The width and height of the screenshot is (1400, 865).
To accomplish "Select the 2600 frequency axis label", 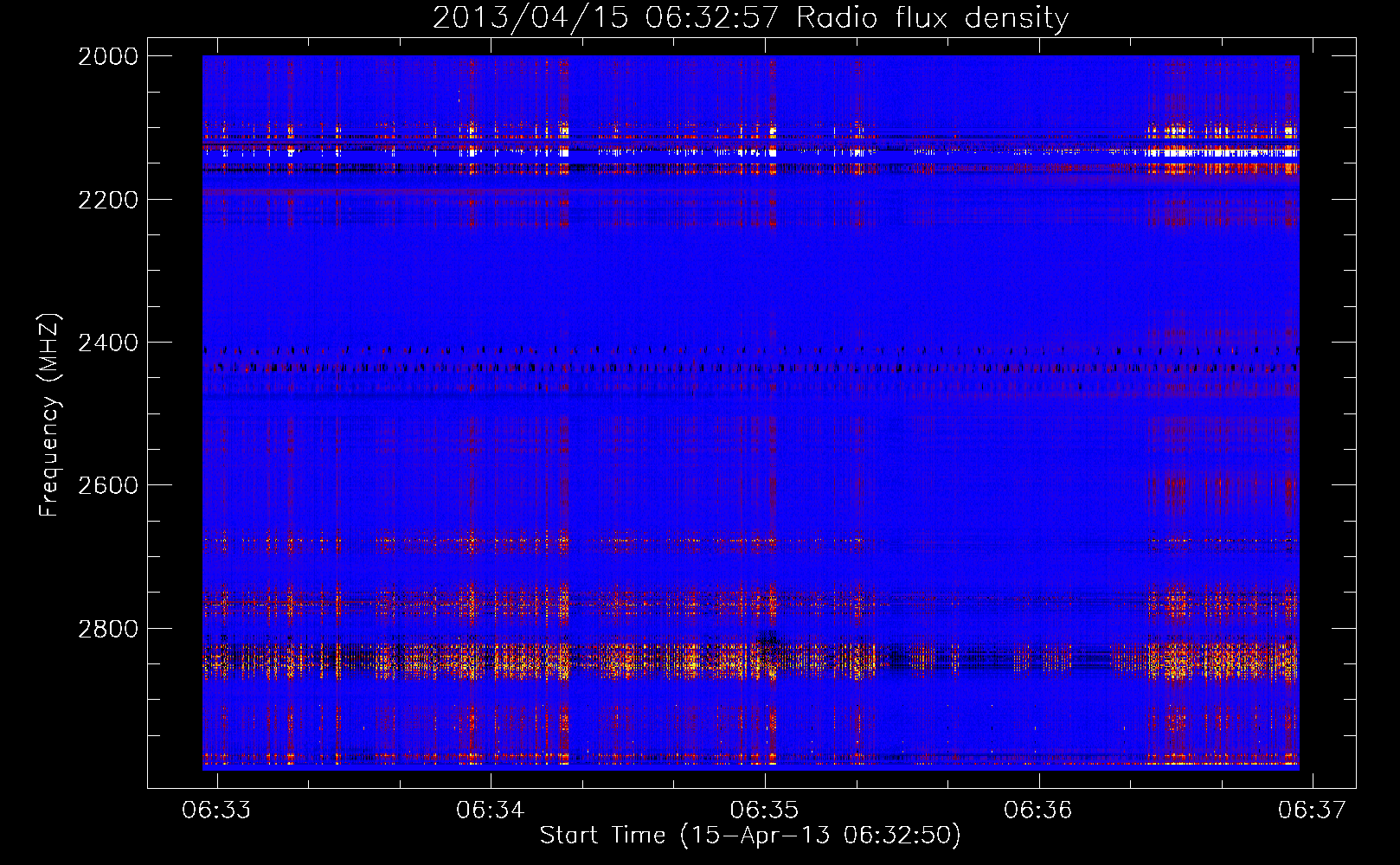I will (x=108, y=485).
